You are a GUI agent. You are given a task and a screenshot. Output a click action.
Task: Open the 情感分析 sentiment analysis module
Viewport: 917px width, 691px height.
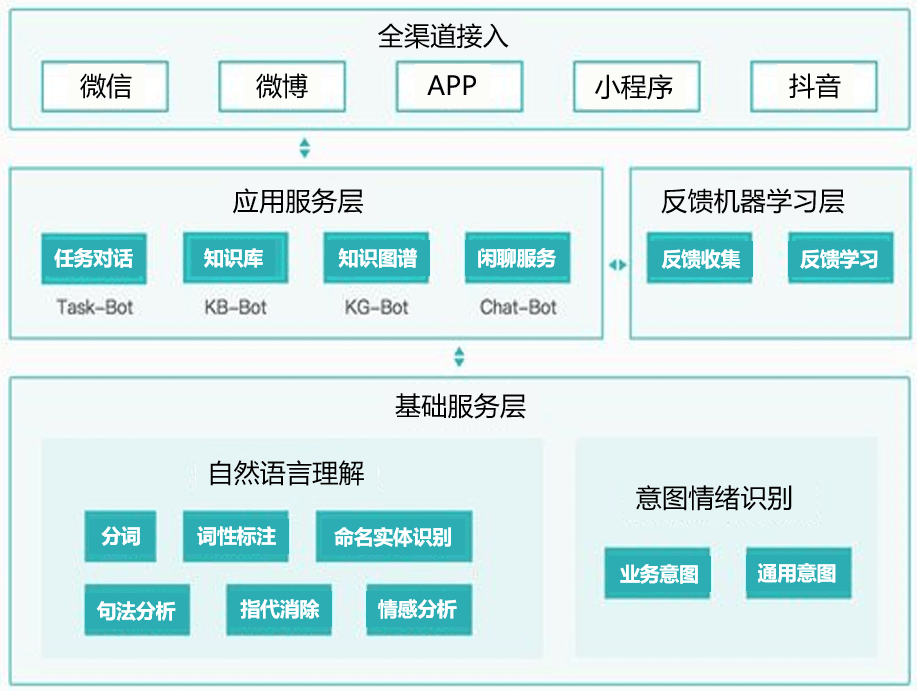[x=419, y=610]
